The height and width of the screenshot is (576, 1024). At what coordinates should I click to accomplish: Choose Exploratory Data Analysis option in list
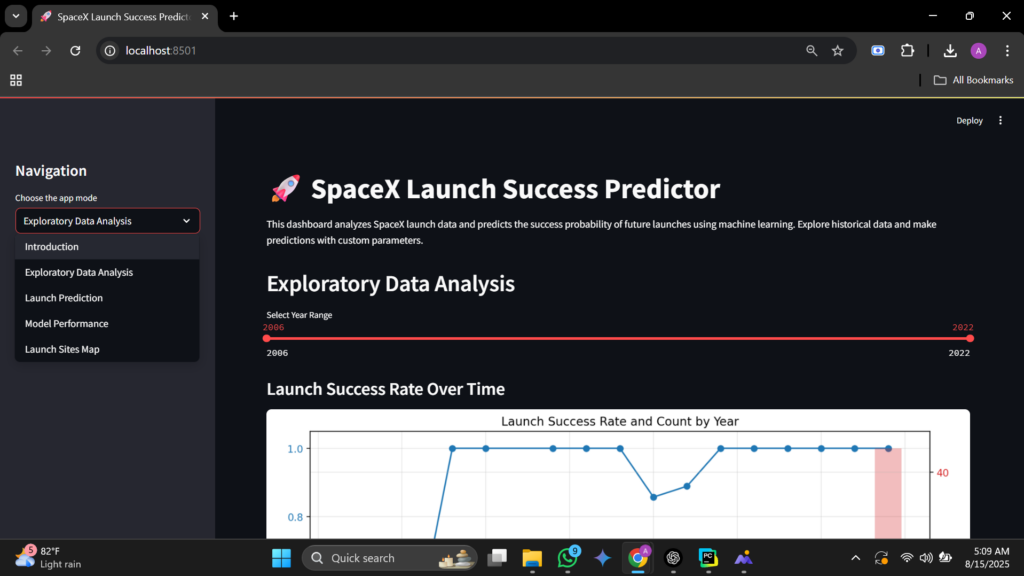pos(107,272)
